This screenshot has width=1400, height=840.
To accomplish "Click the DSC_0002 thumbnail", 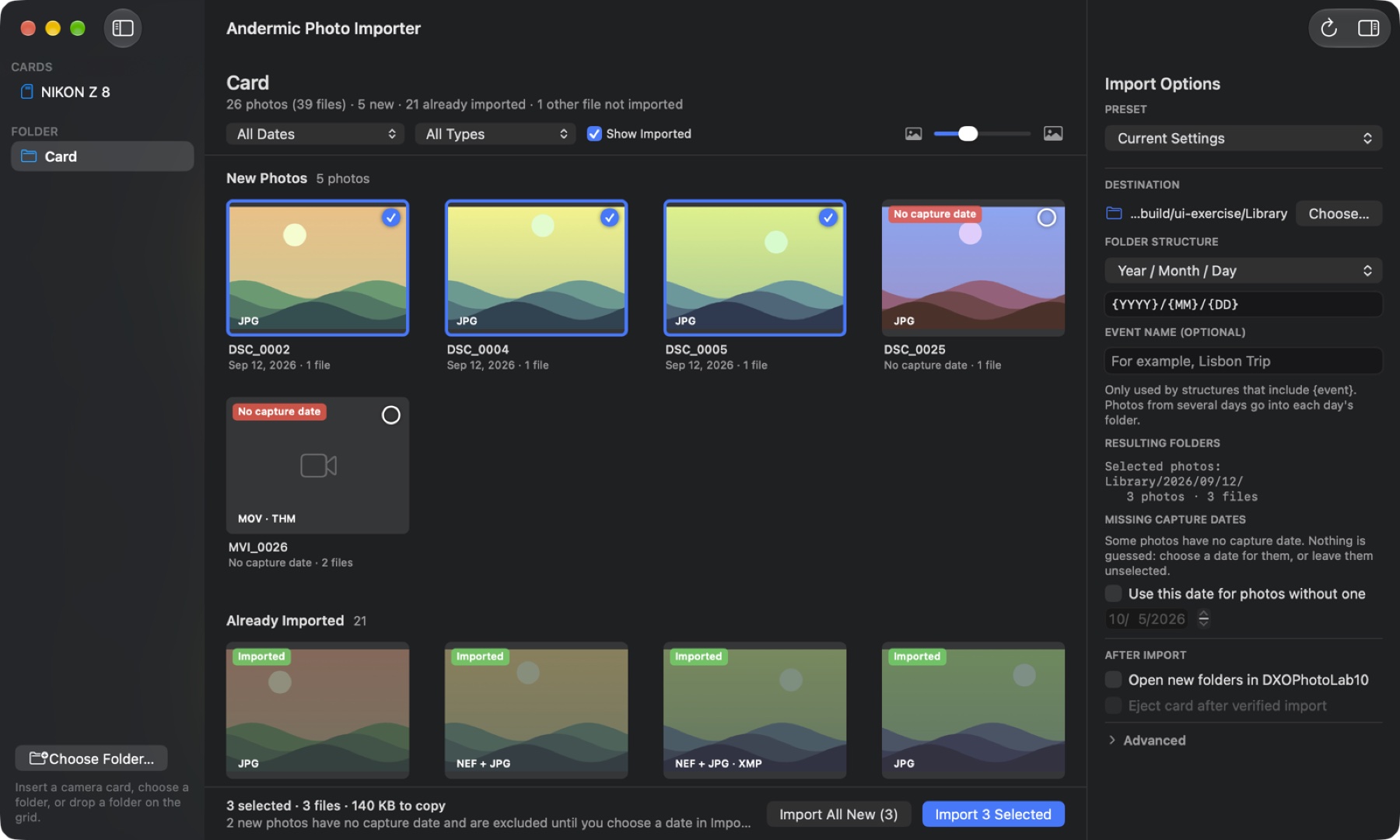I will pos(317,268).
